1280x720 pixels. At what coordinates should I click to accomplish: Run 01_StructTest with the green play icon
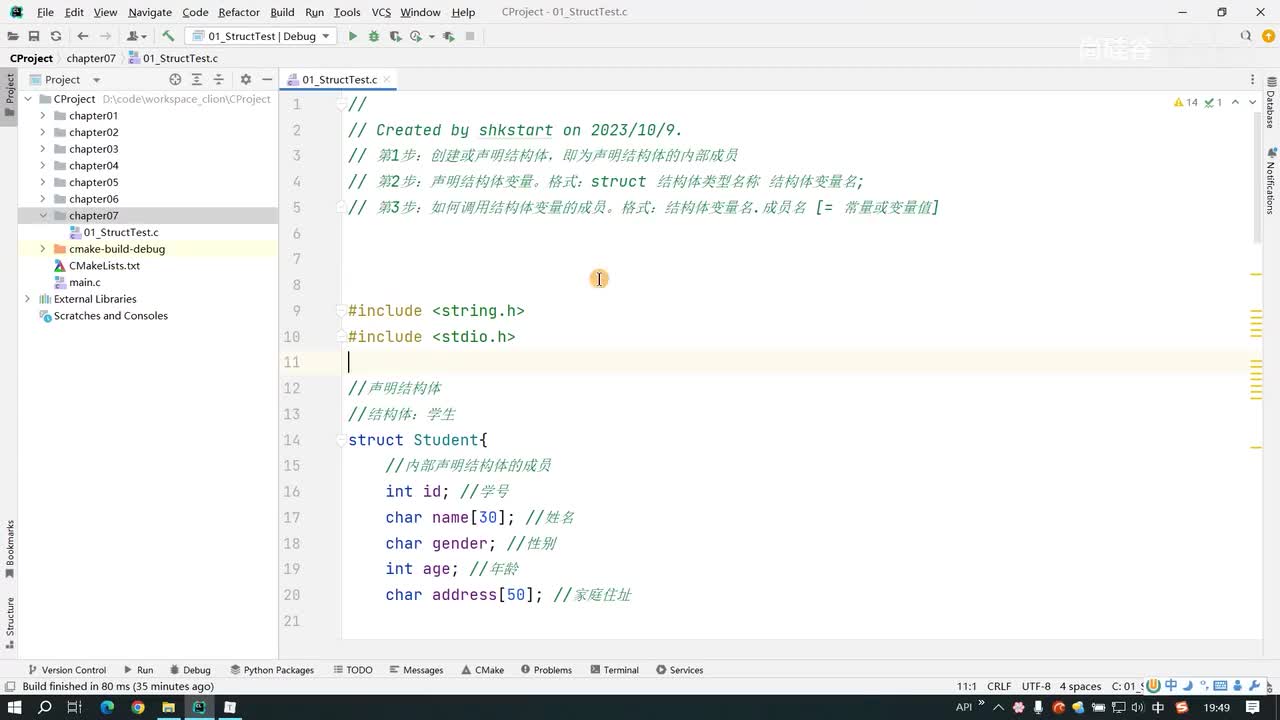(x=352, y=36)
